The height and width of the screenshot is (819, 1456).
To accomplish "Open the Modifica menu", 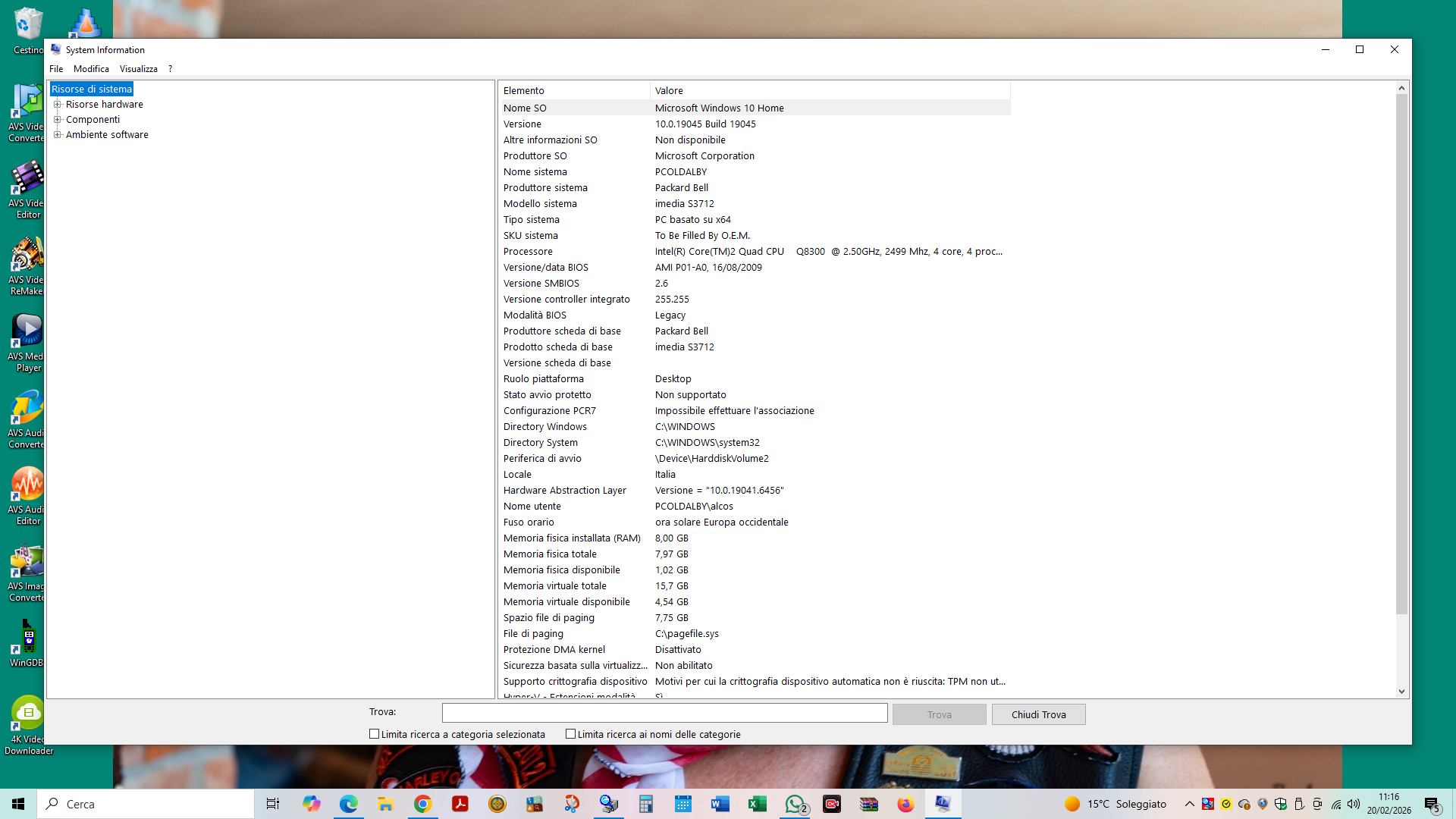I will (x=91, y=69).
